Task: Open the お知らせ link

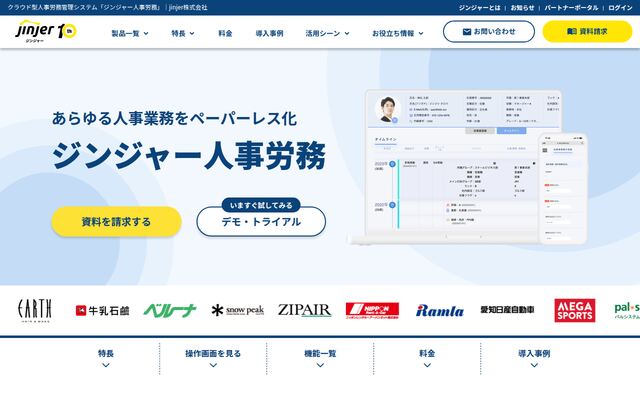Action: 522,8
